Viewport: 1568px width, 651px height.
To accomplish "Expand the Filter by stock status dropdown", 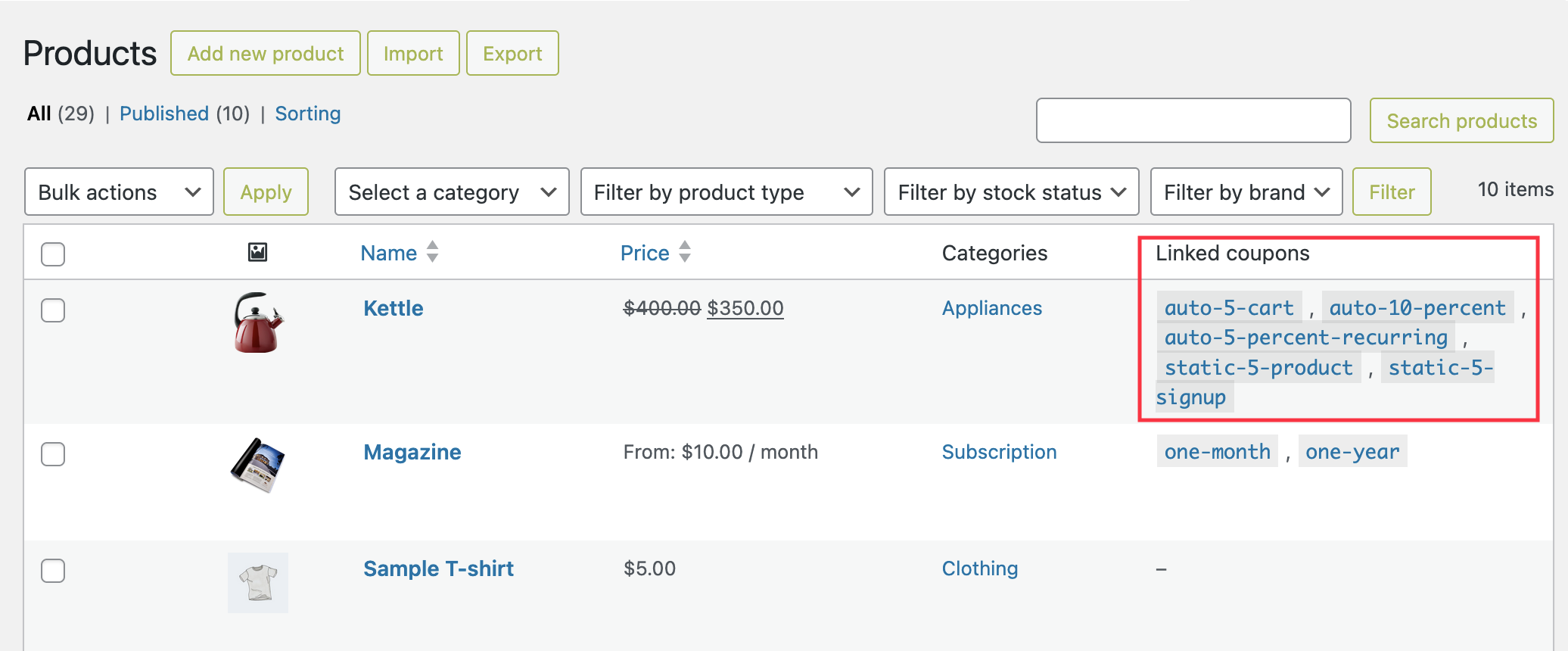I will [1011, 192].
